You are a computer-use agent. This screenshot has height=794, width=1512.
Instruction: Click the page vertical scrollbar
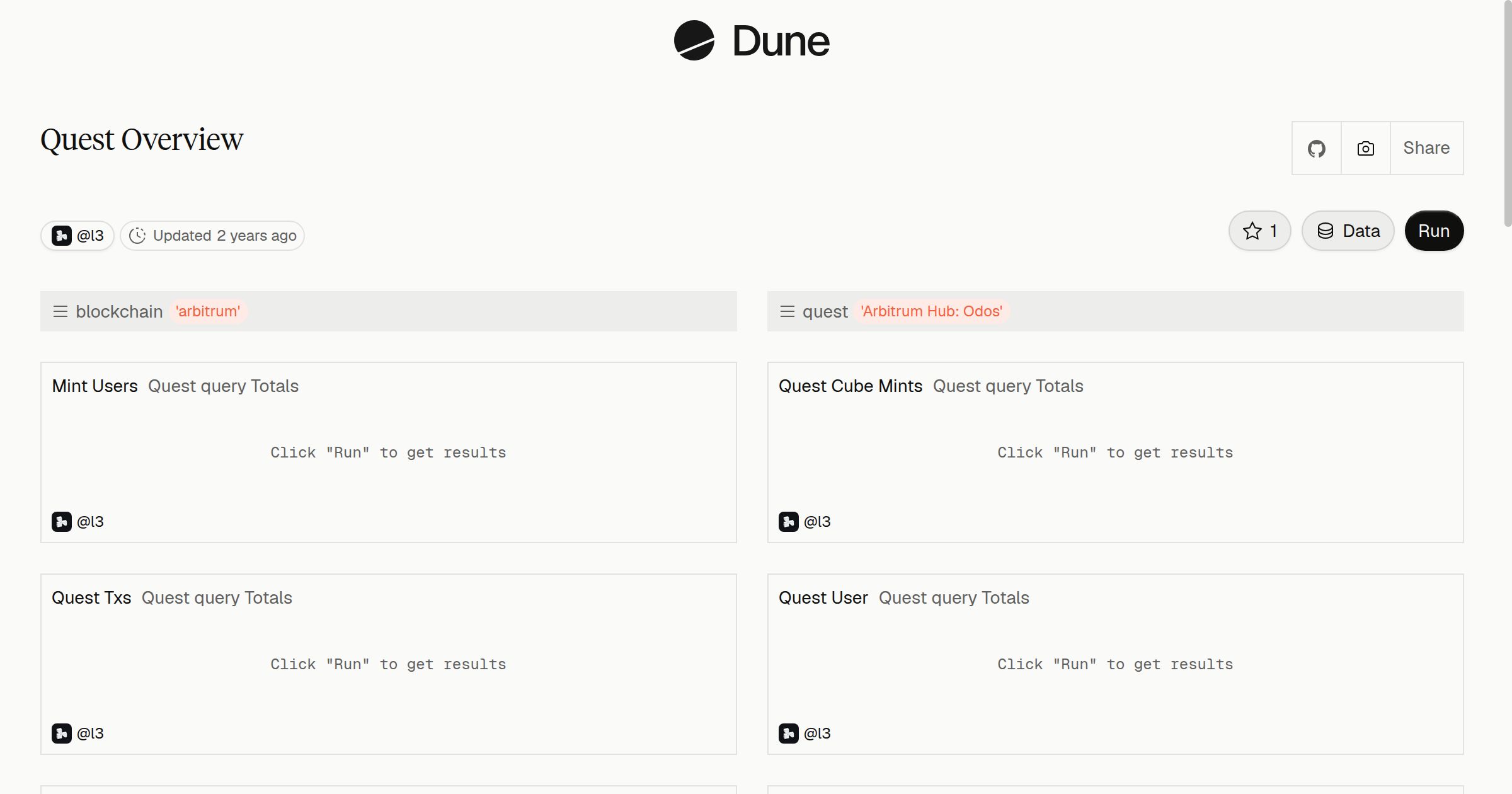1508,113
